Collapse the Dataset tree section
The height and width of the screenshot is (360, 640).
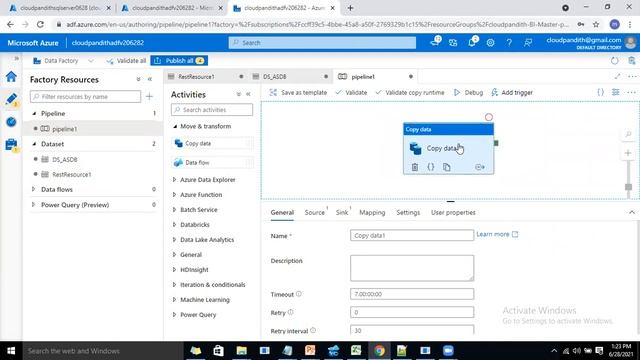34,144
